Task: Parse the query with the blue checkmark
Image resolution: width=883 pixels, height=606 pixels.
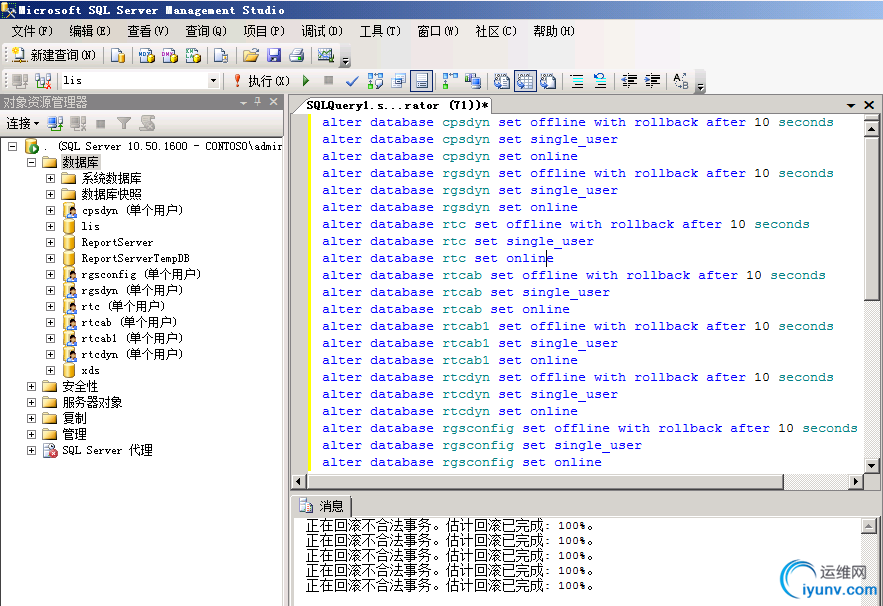Action: (352, 81)
